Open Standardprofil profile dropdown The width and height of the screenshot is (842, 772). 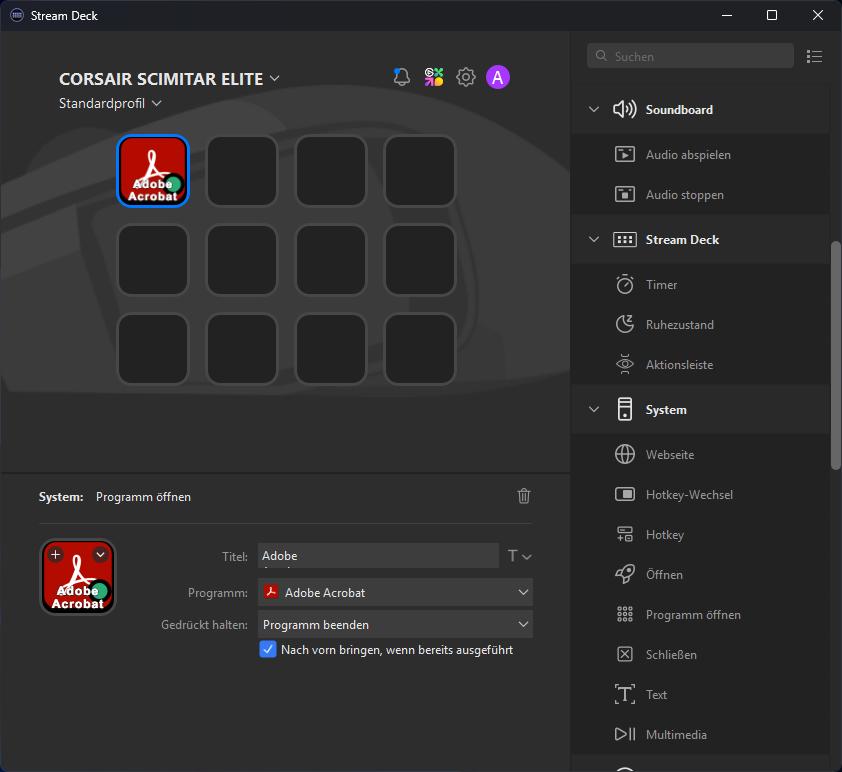110,104
